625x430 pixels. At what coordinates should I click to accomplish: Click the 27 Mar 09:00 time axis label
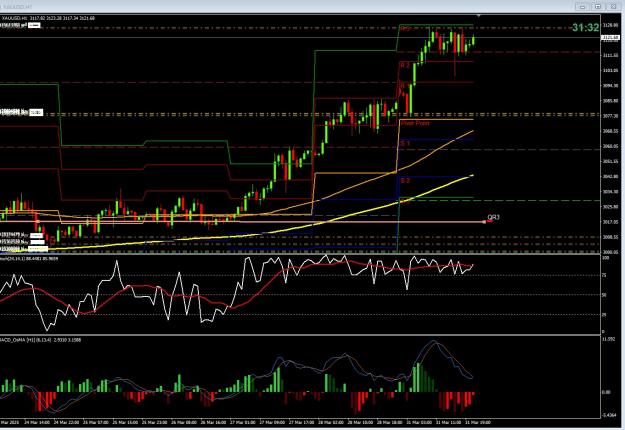[x=272, y=422]
